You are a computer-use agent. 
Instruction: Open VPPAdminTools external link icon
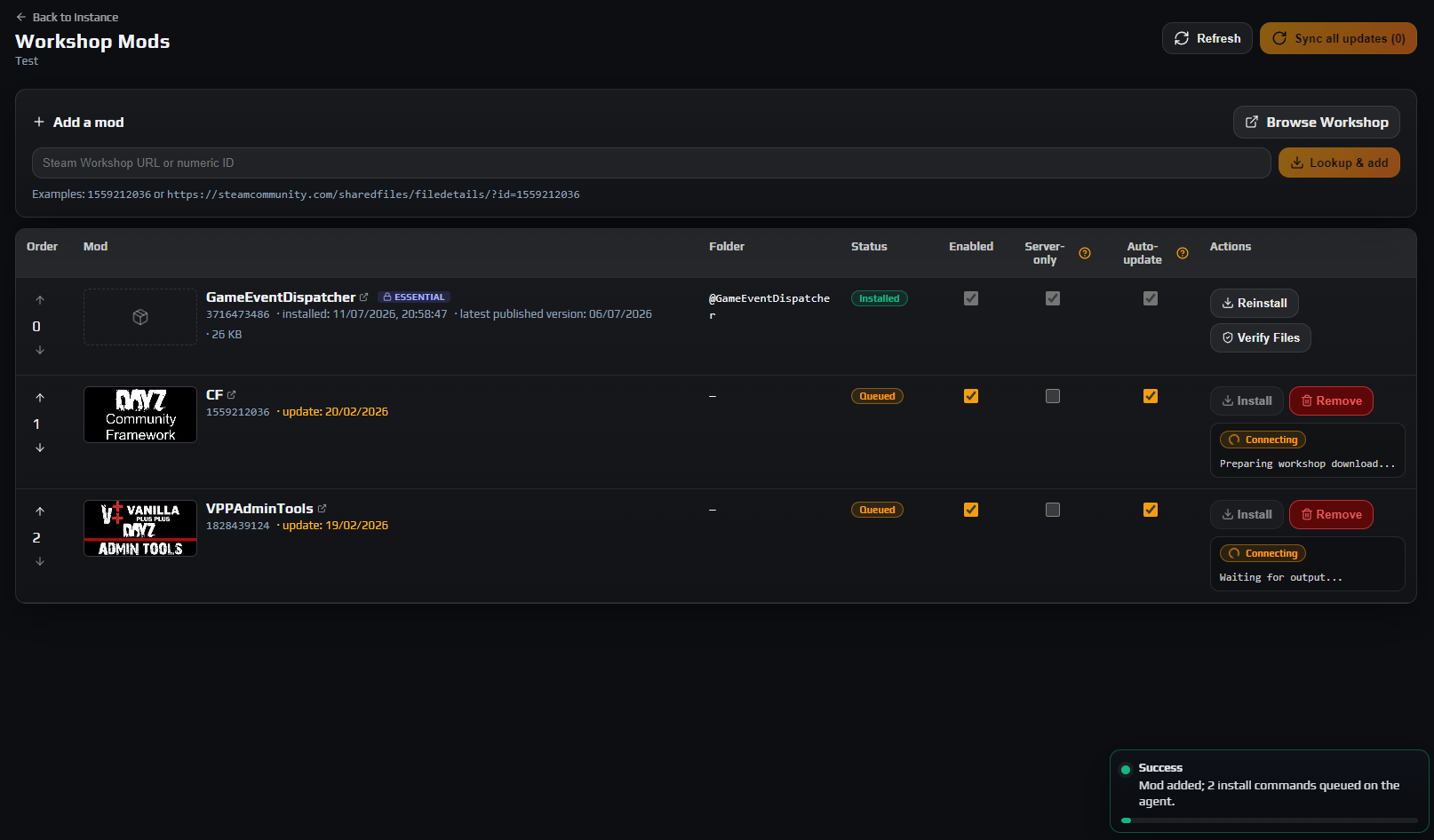point(322,509)
